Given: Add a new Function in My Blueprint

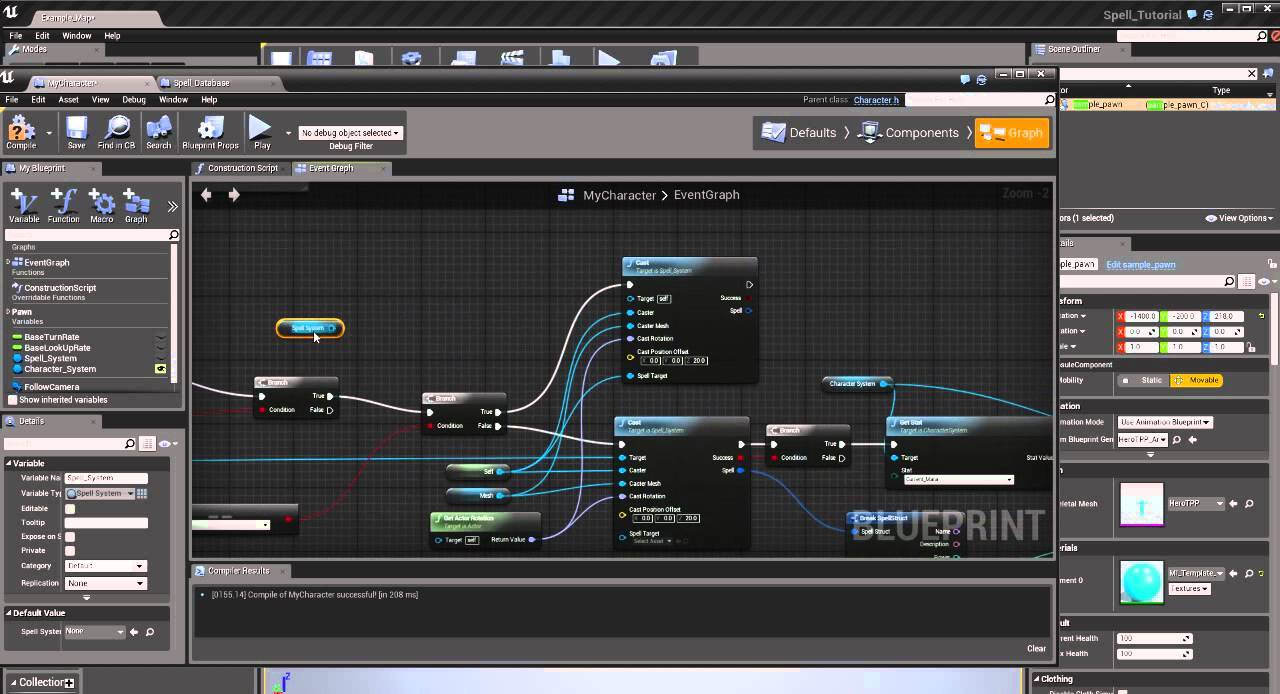Looking at the screenshot, I should point(63,206).
